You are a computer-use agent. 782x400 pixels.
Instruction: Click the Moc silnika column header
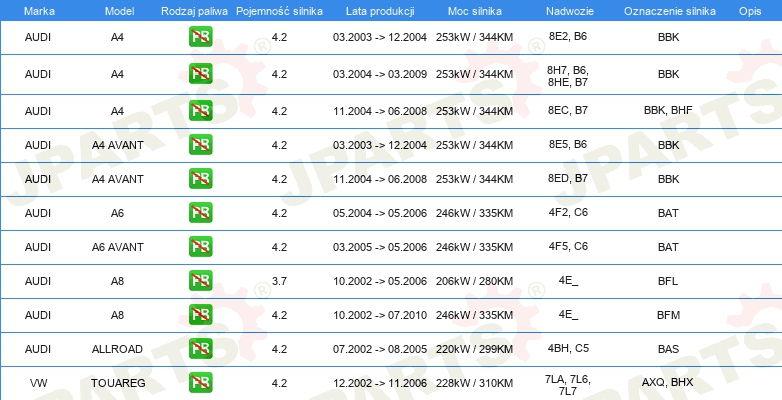pos(475,11)
